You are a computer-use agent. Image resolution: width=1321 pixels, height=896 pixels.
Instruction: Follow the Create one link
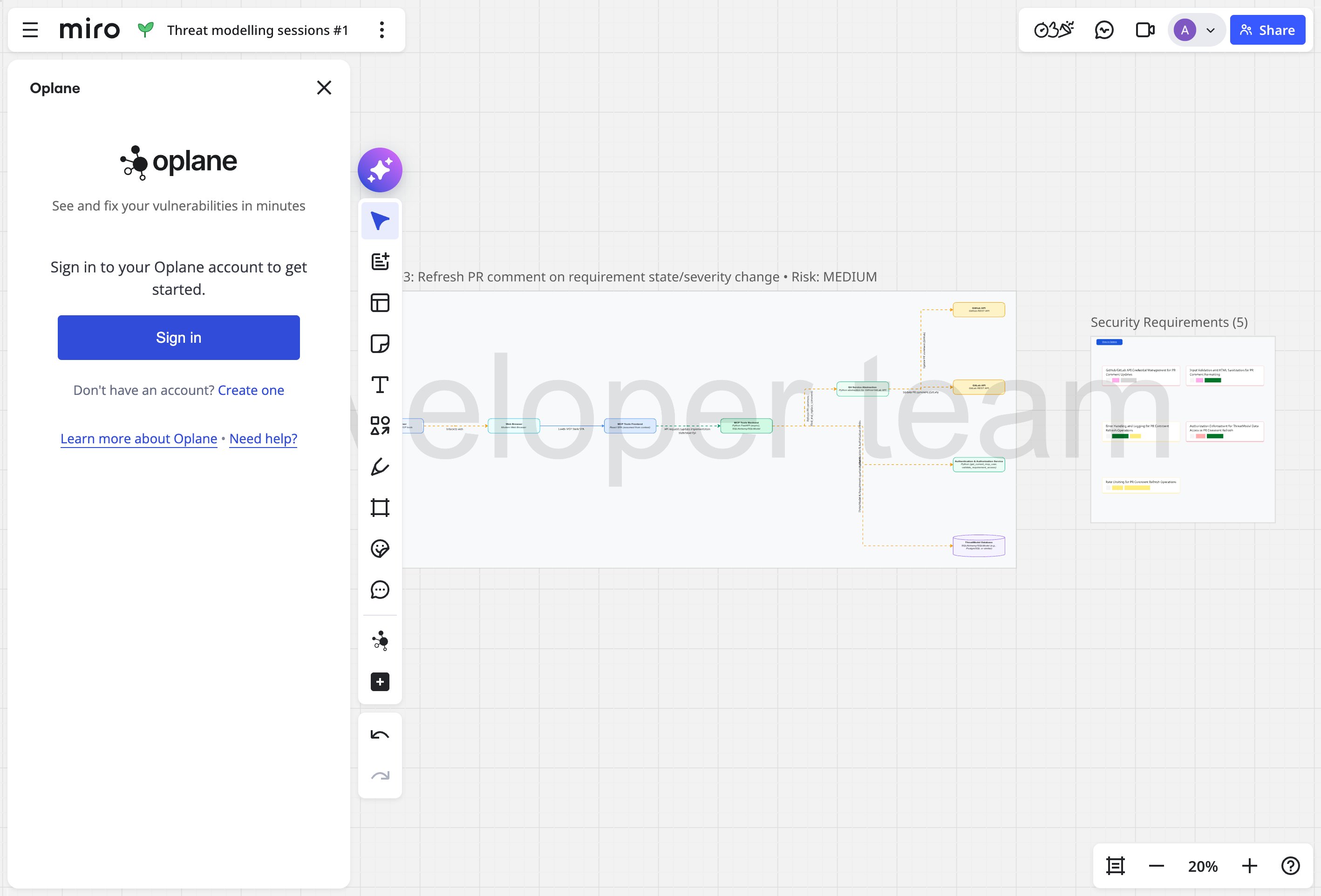tap(251, 390)
